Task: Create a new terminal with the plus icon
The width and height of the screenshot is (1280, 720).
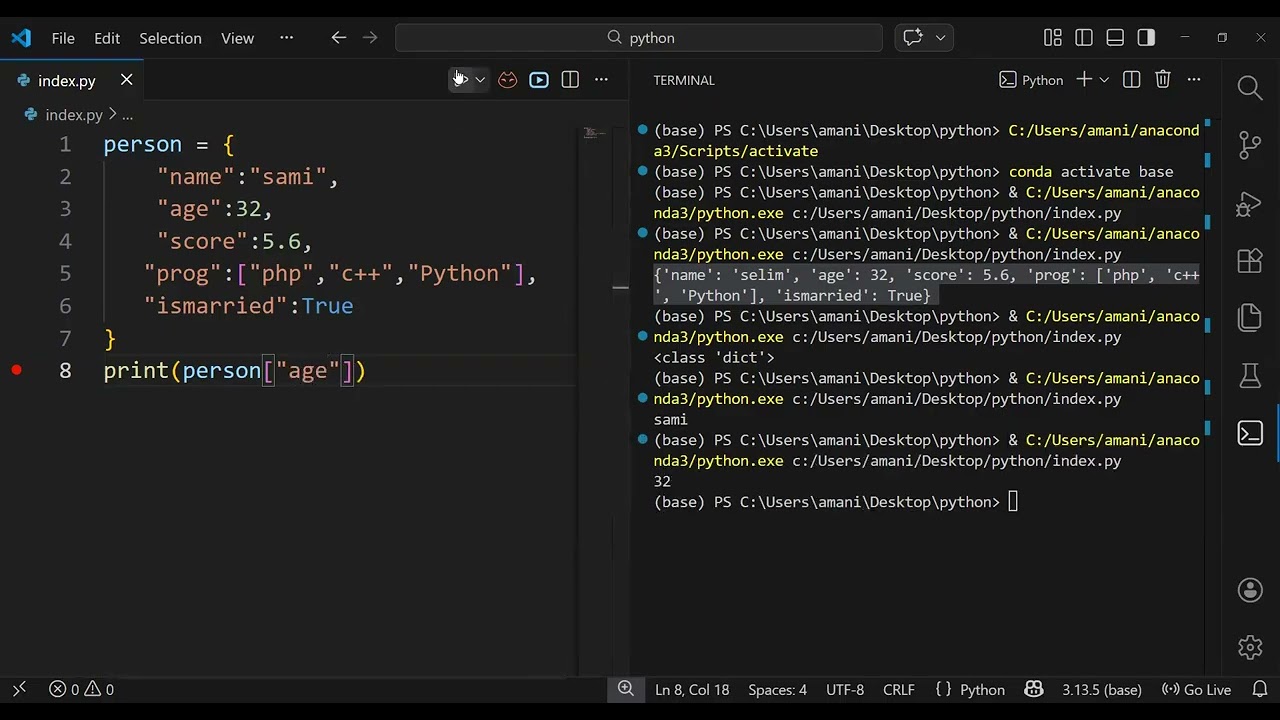Action: [x=1084, y=80]
